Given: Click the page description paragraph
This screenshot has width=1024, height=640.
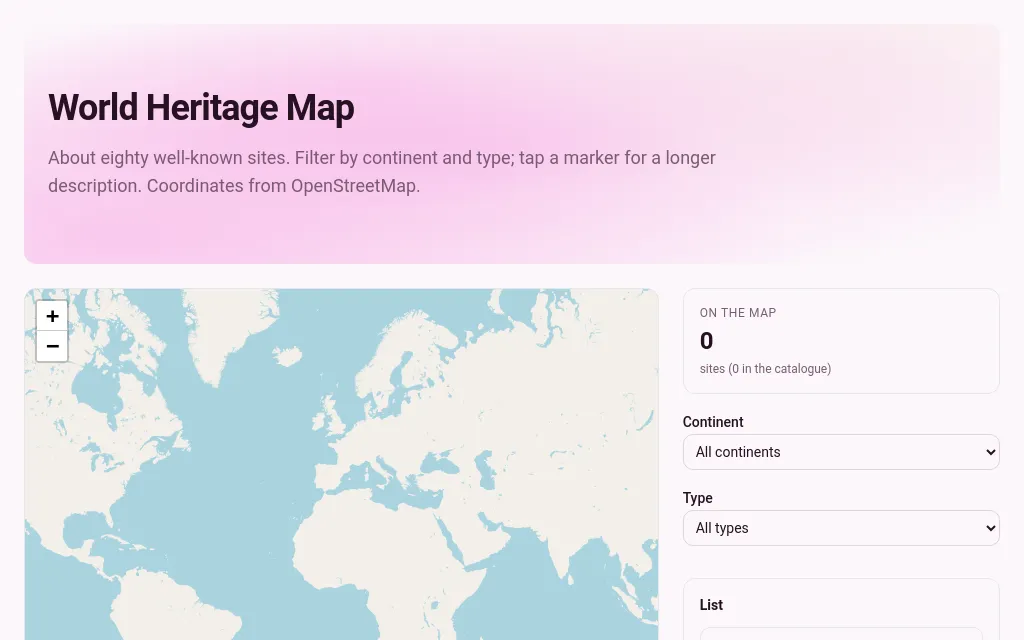Looking at the screenshot, I should pyautogui.click(x=382, y=172).
